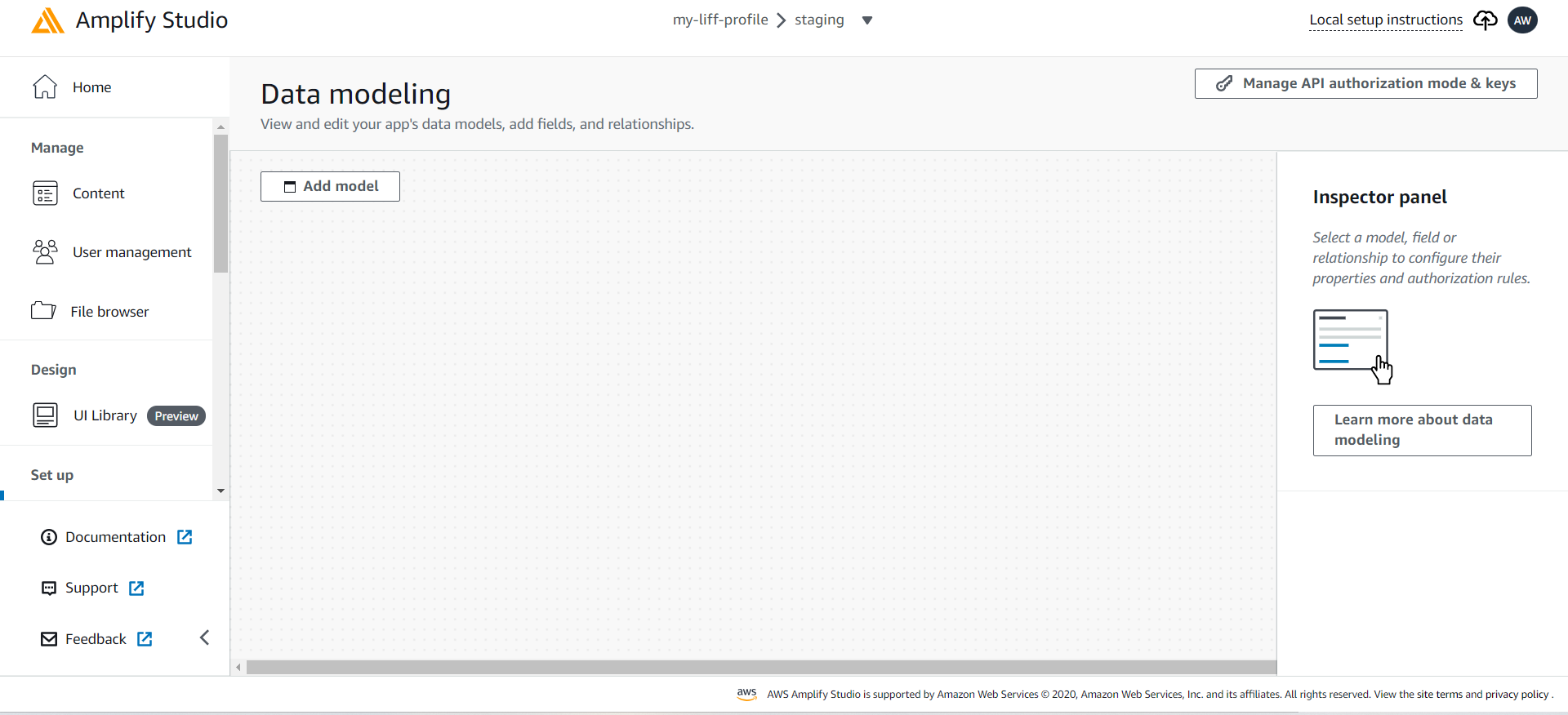Screen dimensions: 1568x715
Task: Click Manage API authorization mode & keys
Action: click(x=1365, y=83)
